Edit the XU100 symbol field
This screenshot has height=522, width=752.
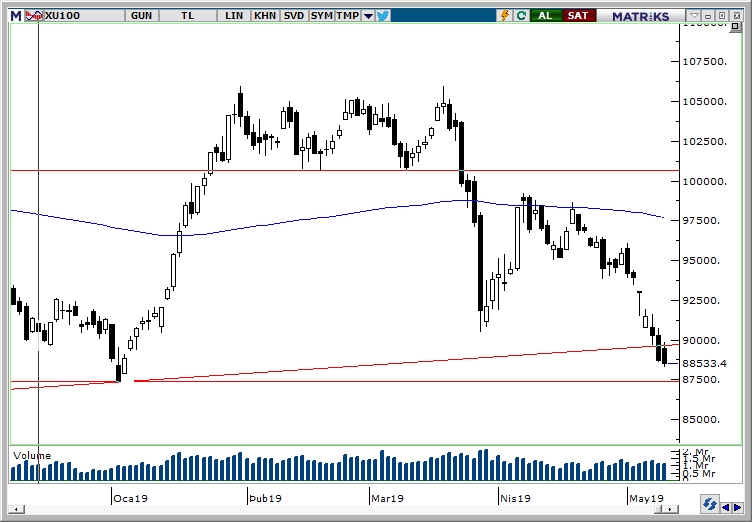[x=84, y=16]
